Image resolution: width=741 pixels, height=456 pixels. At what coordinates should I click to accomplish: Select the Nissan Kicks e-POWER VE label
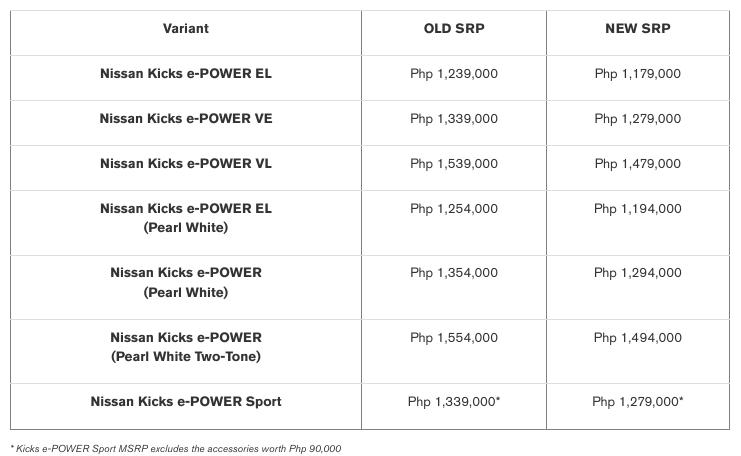pos(186,119)
